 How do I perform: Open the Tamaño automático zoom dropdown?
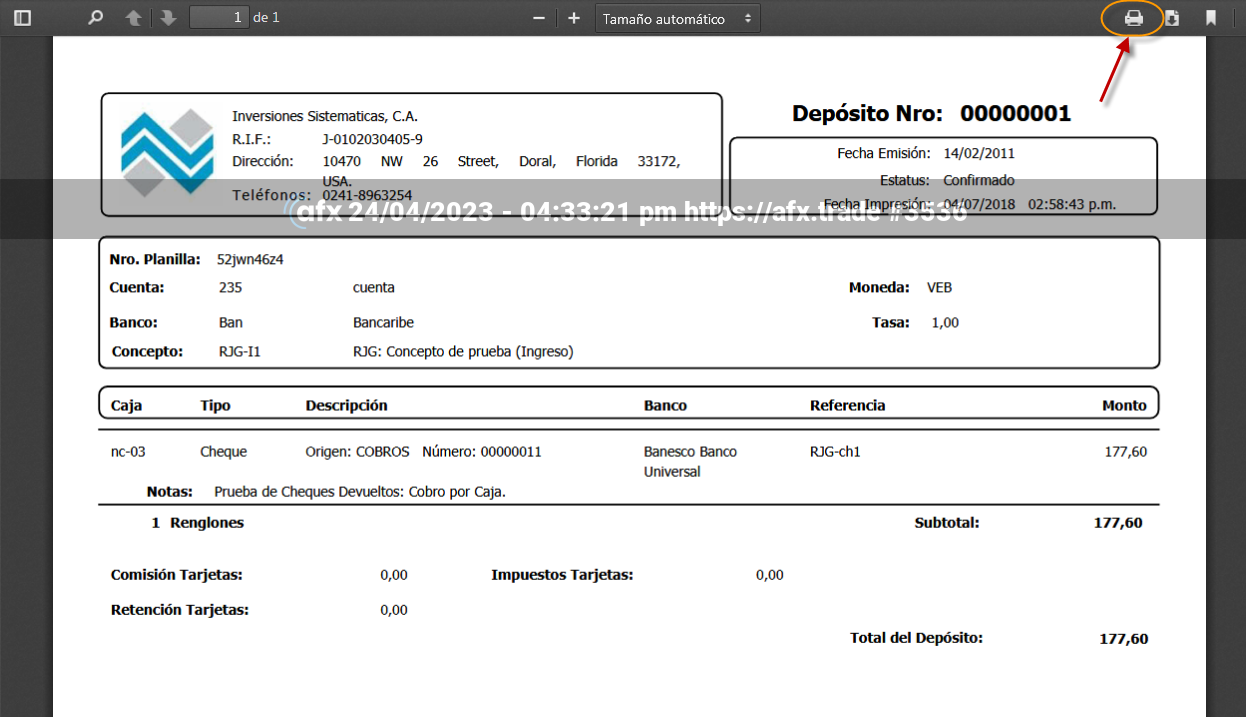coord(677,19)
